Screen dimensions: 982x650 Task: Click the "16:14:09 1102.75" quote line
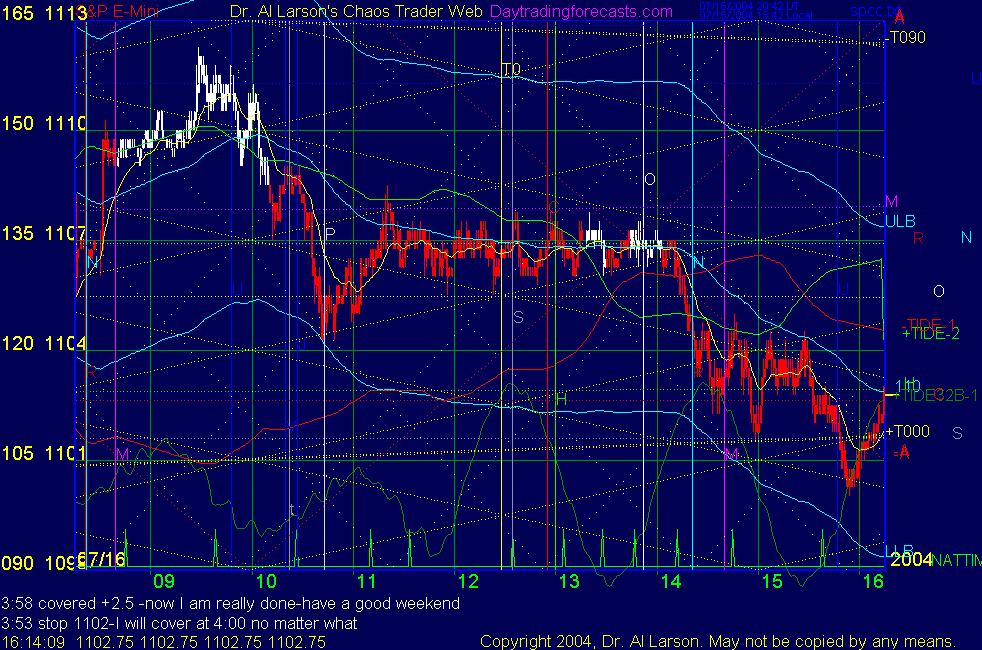[163, 642]
